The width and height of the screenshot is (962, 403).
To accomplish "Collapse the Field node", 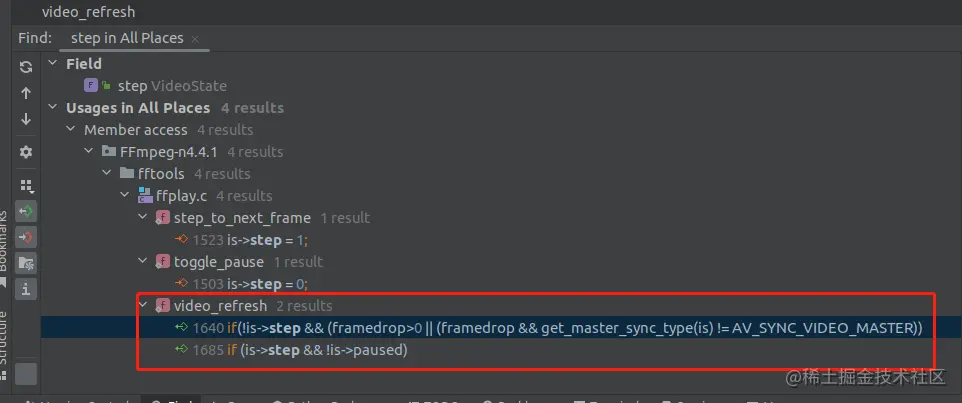I will 53,63.
